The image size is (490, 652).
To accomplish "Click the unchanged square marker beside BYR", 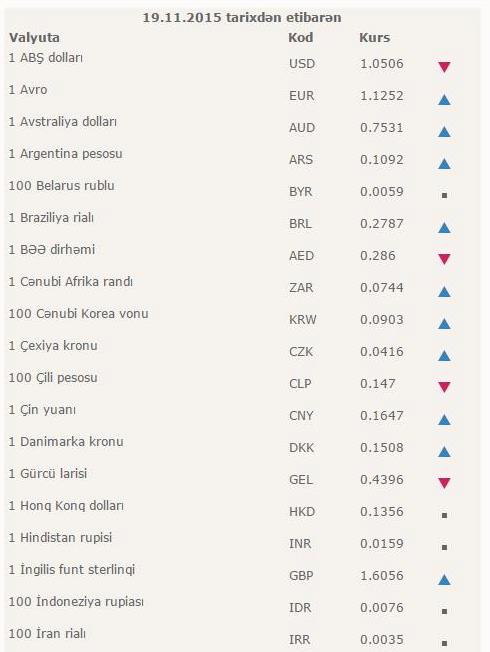I will click(x=444, y=195).
